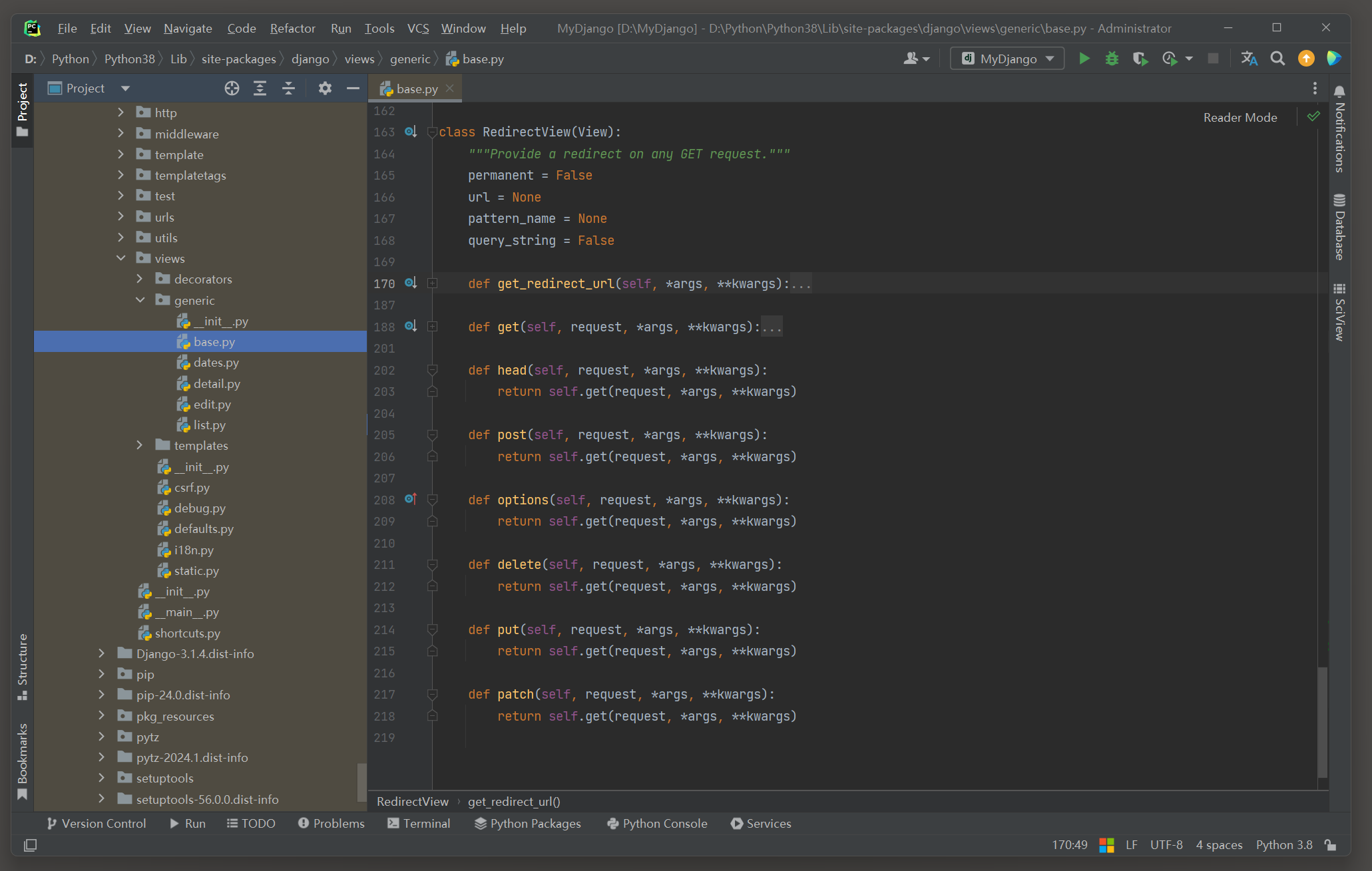Open editor tab options three-dot menu
Screen dimensions: 1372x871
pos(1314,88)
